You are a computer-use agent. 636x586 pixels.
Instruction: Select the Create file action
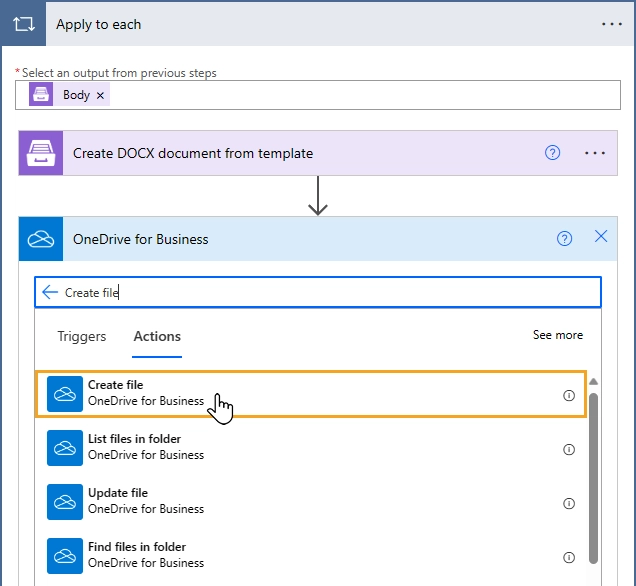click(x=311, y=394)
